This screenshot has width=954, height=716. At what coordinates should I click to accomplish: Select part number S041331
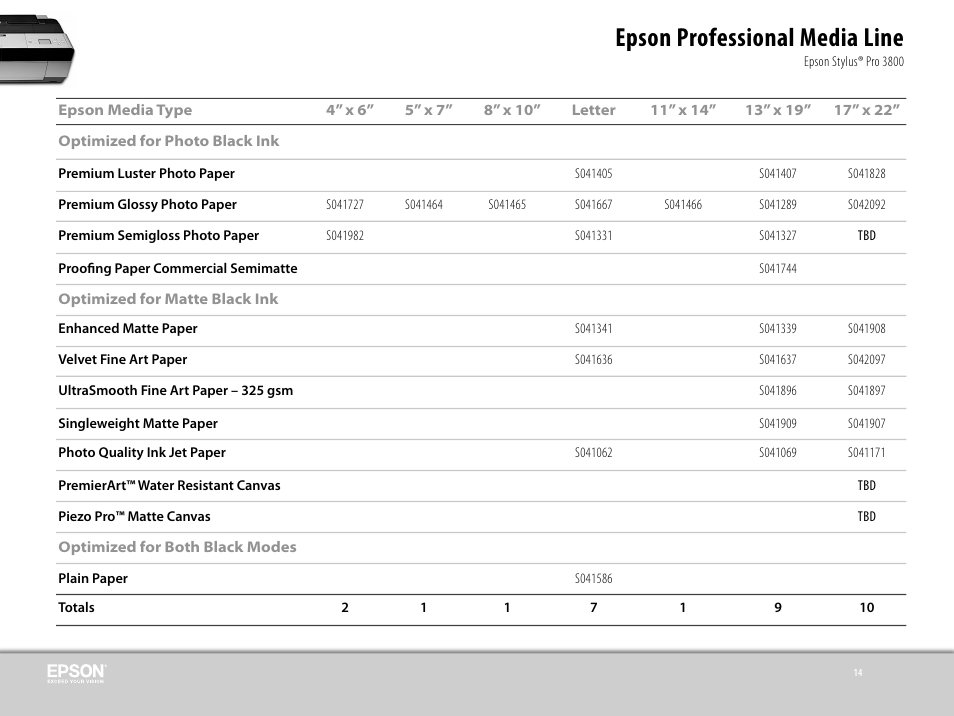pyautogui.click(x=593, y=235)
